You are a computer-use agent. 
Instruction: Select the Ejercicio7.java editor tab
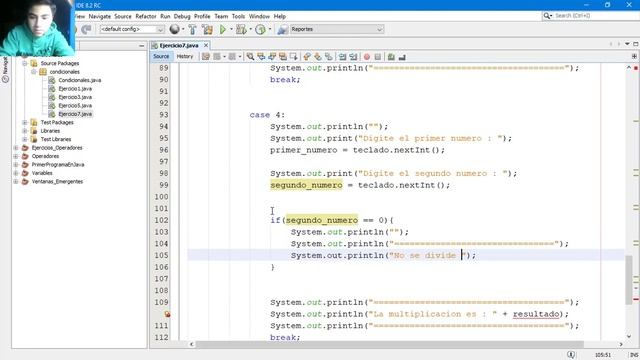pyautogui.click(x=179, y=46)
